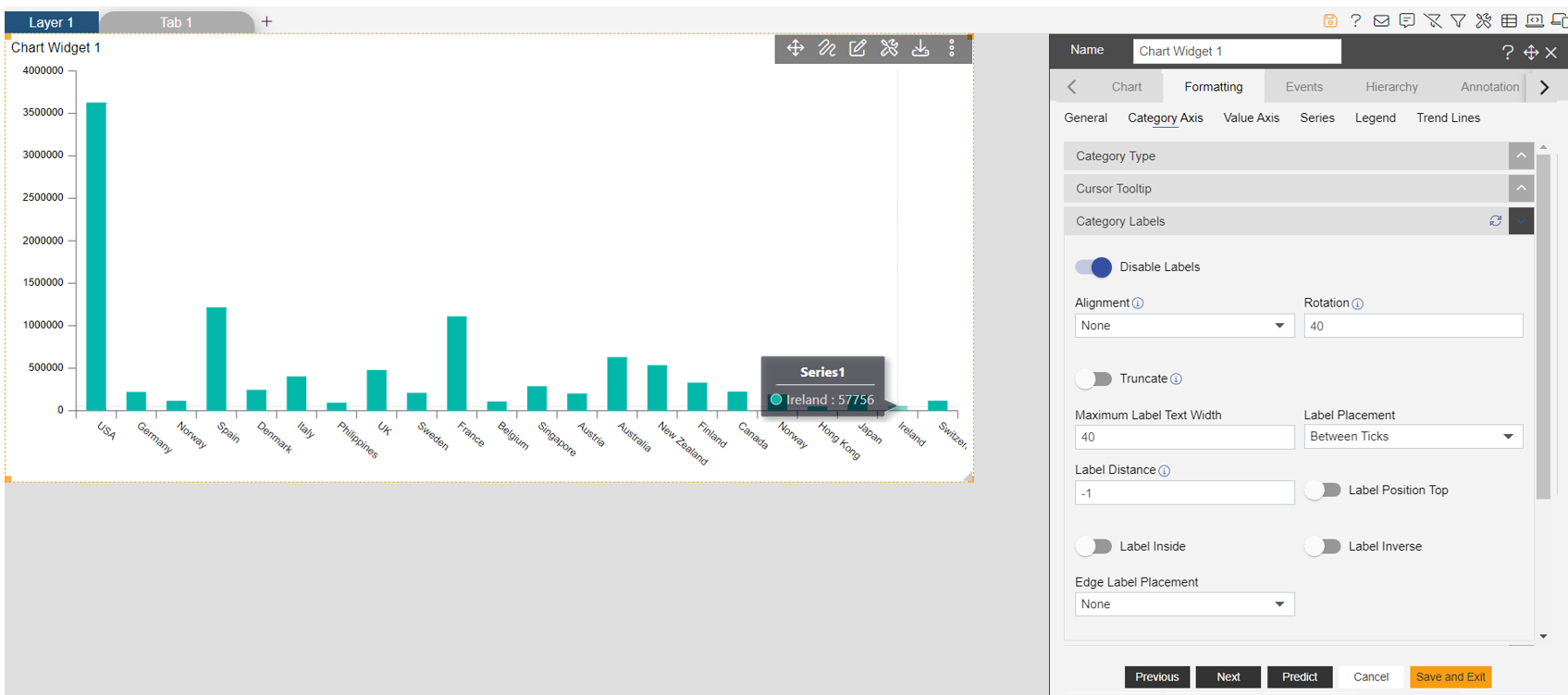Click the tools icon in chart widget toolbar
1568x695 pixels.
tap(889, 48)
